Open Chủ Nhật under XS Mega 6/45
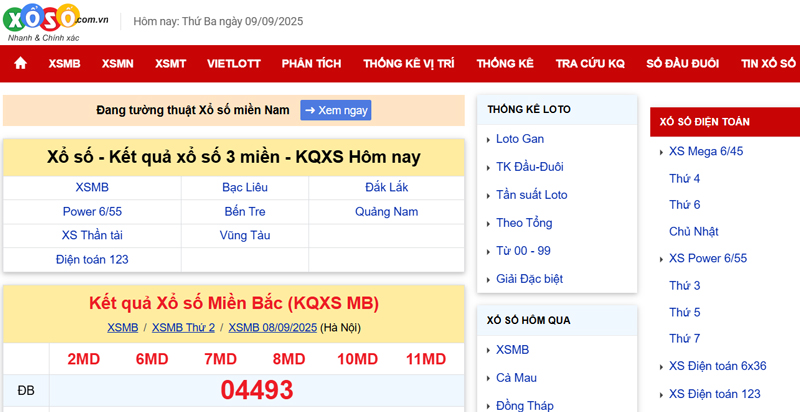 694,231
